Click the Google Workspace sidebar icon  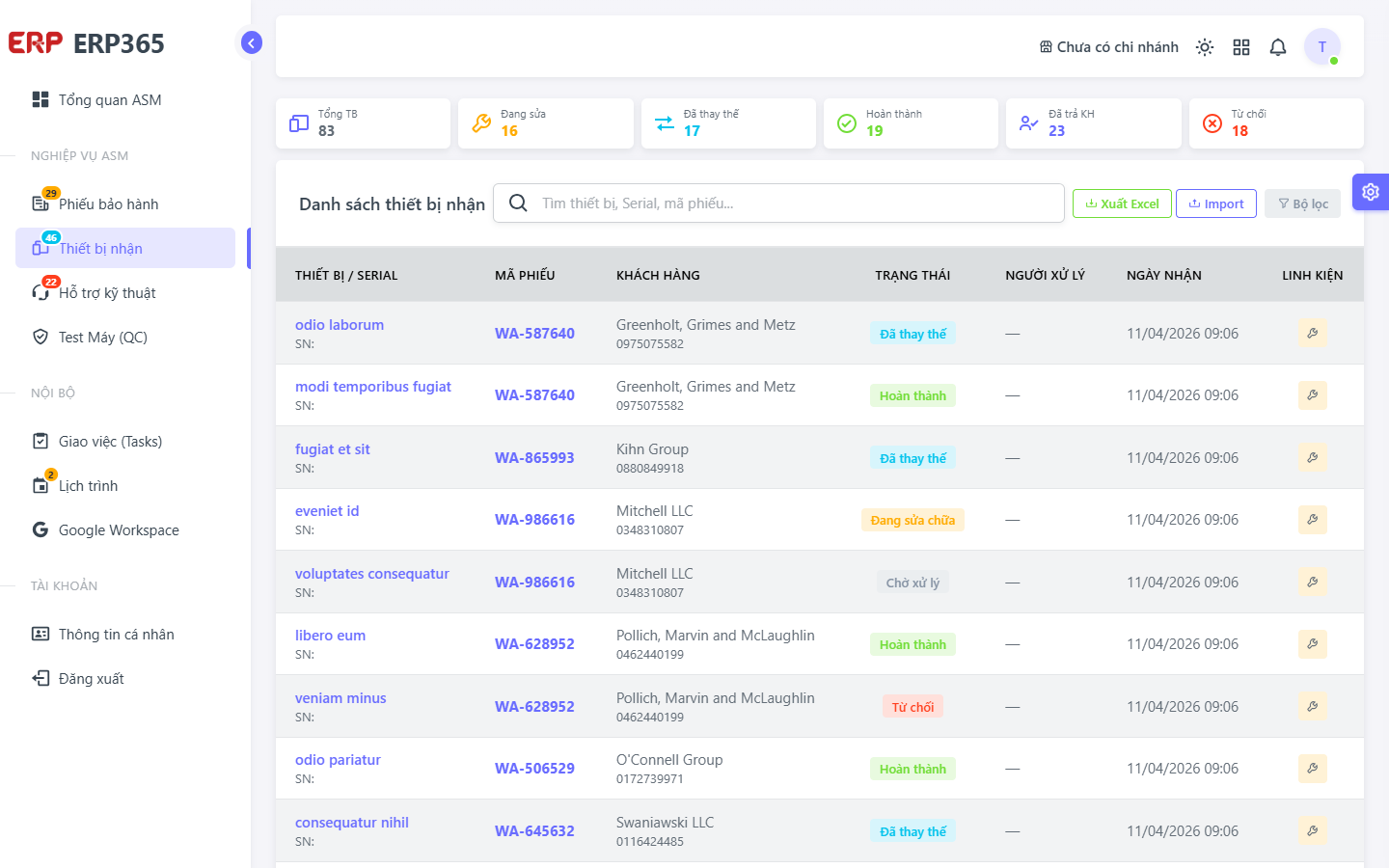pos(41,529)
